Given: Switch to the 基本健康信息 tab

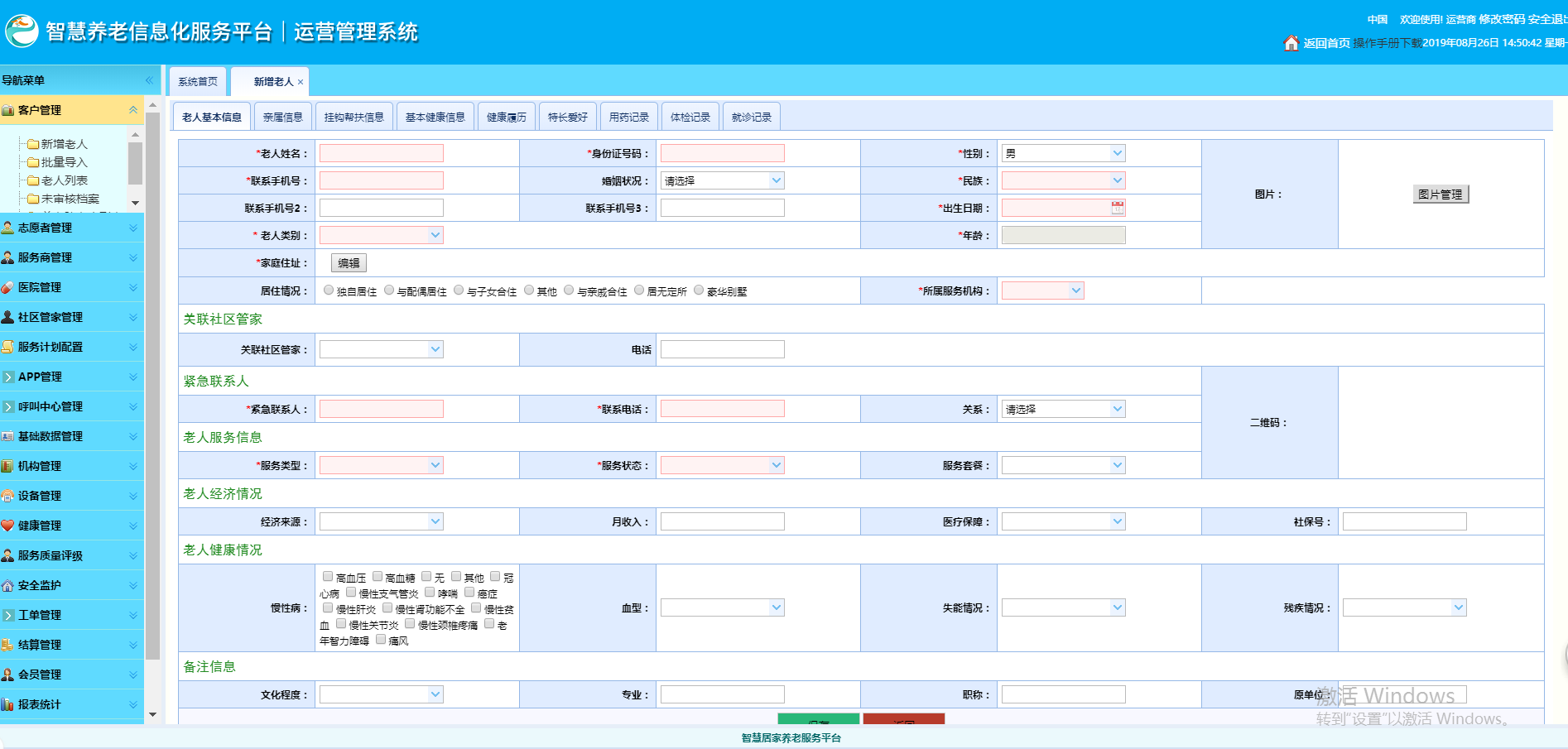Looking at the screenshot, I should click(435, 117).
